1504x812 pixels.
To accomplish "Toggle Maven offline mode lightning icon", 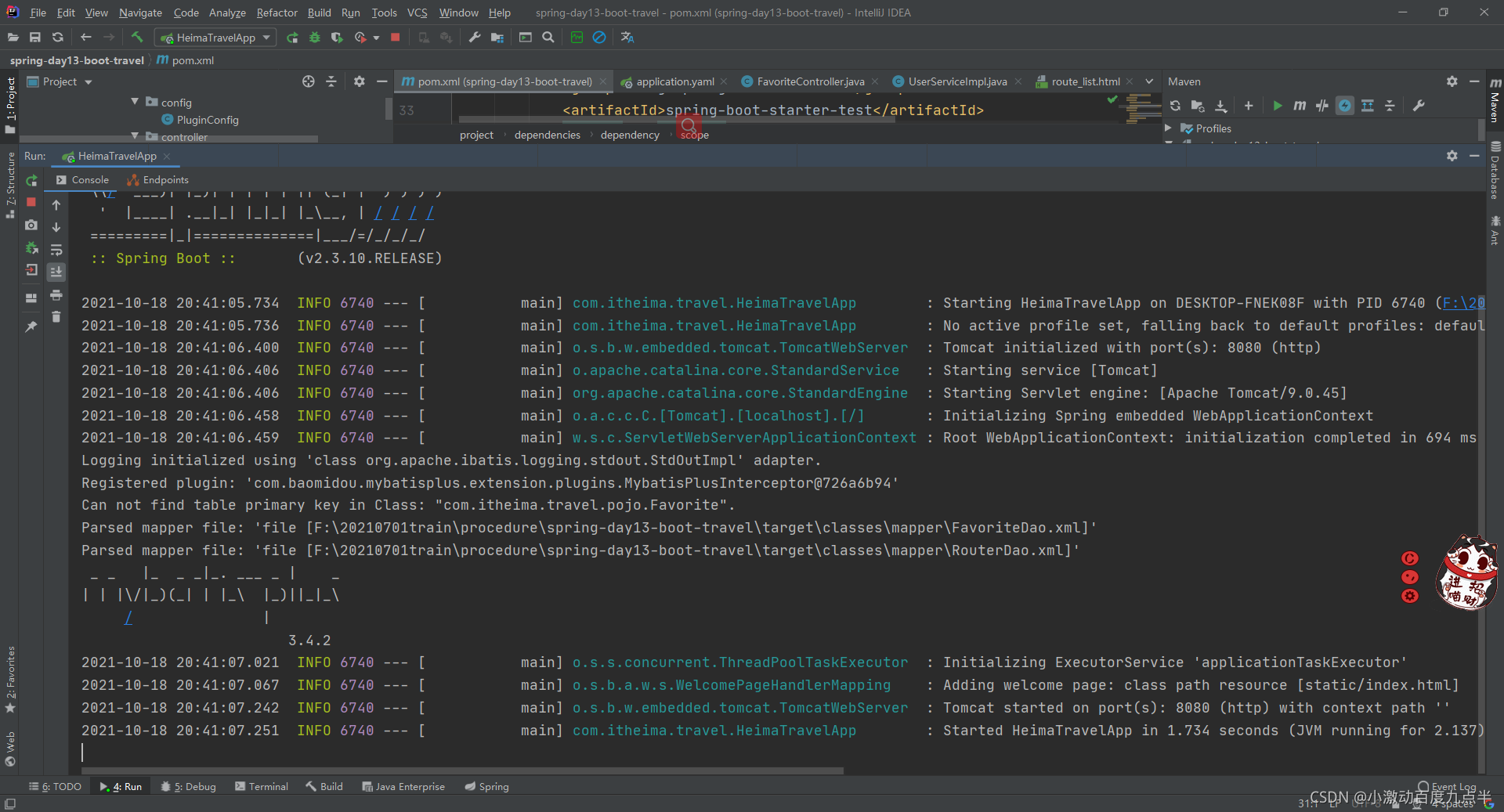I will [x=1344, y=106].
